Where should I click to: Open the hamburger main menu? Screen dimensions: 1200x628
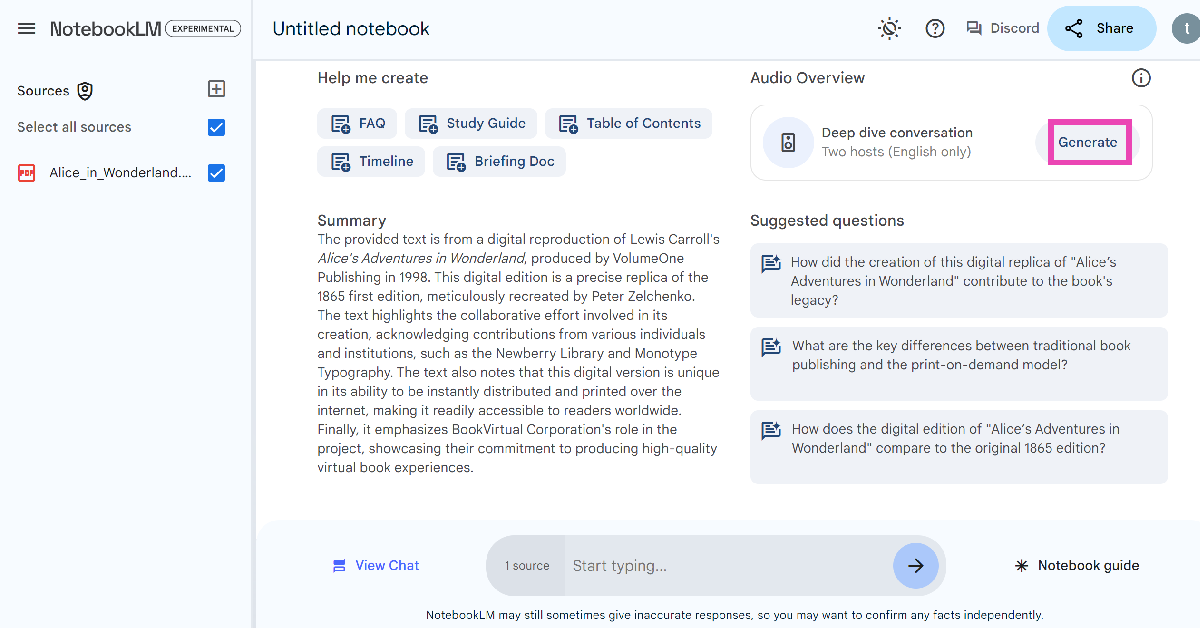coord(27,28)
